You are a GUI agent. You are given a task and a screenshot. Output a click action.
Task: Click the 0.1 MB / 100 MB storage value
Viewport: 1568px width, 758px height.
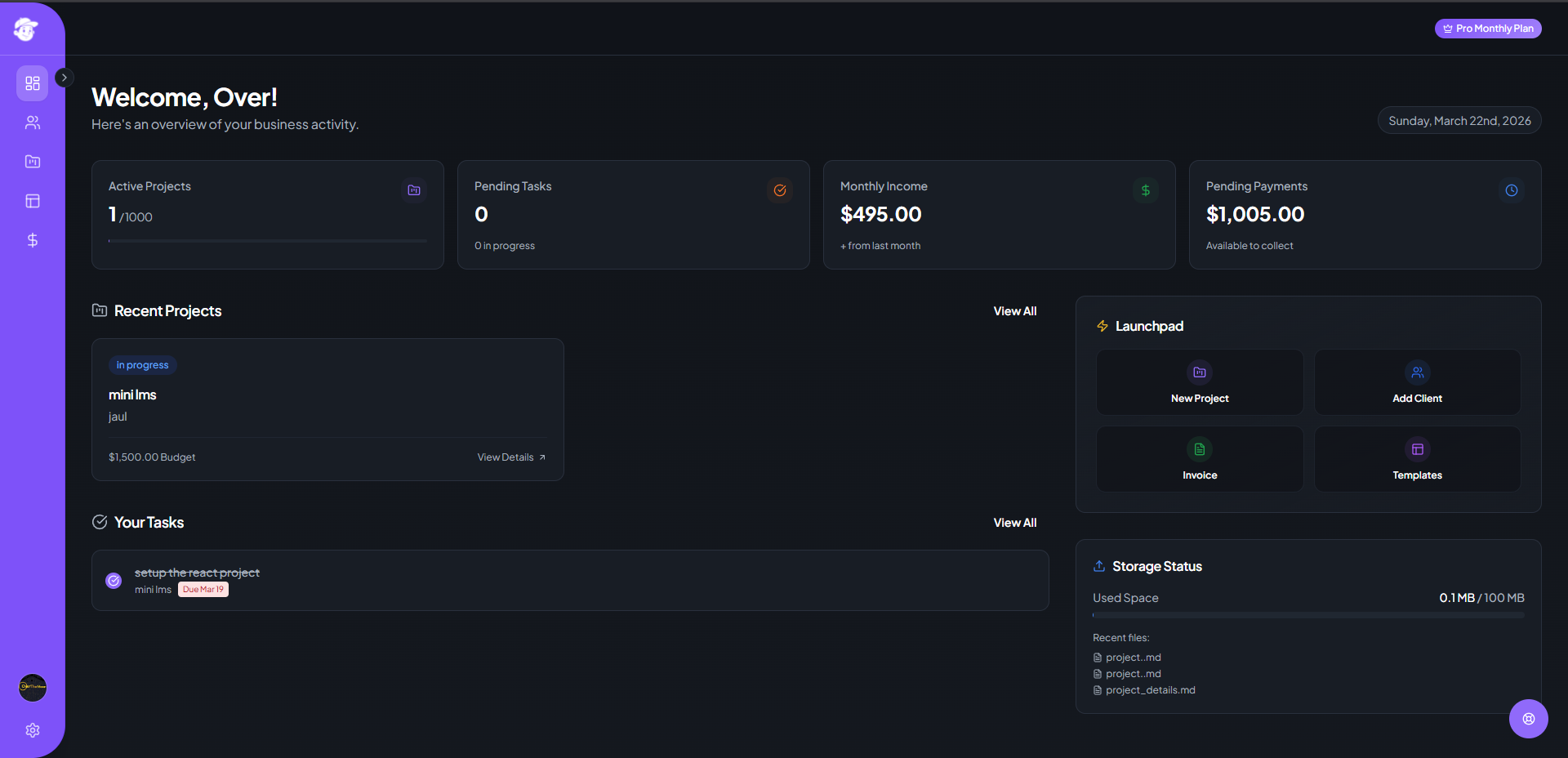tap(1481, 598)
